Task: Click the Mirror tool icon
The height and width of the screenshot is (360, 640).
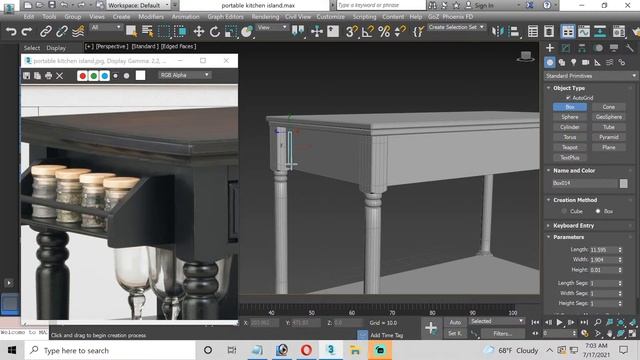Action: click(x=498, y=31)
